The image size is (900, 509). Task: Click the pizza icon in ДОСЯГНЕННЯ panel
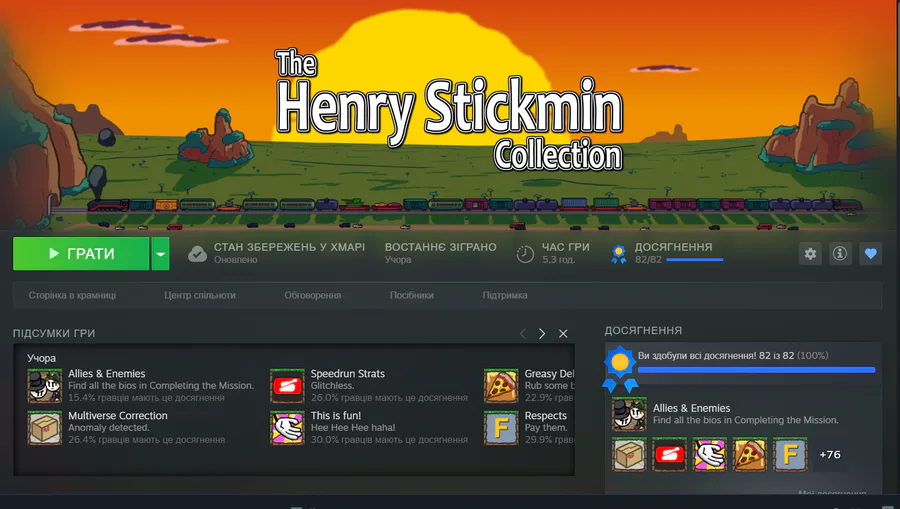click(x=750, y=454)
